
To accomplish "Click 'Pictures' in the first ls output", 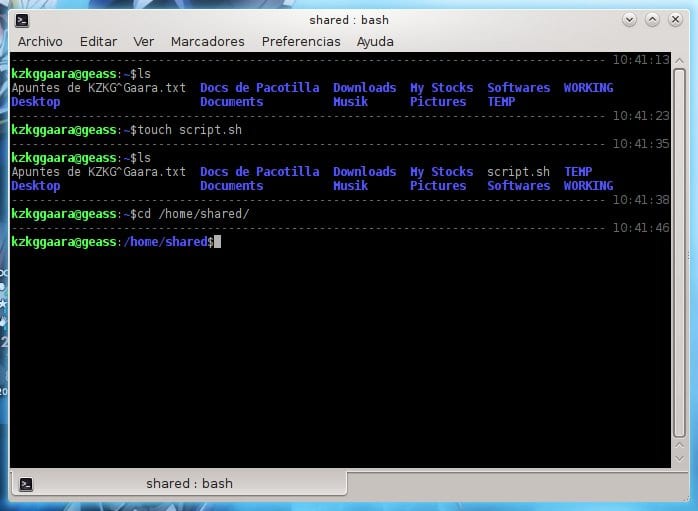I will (438, 101).
